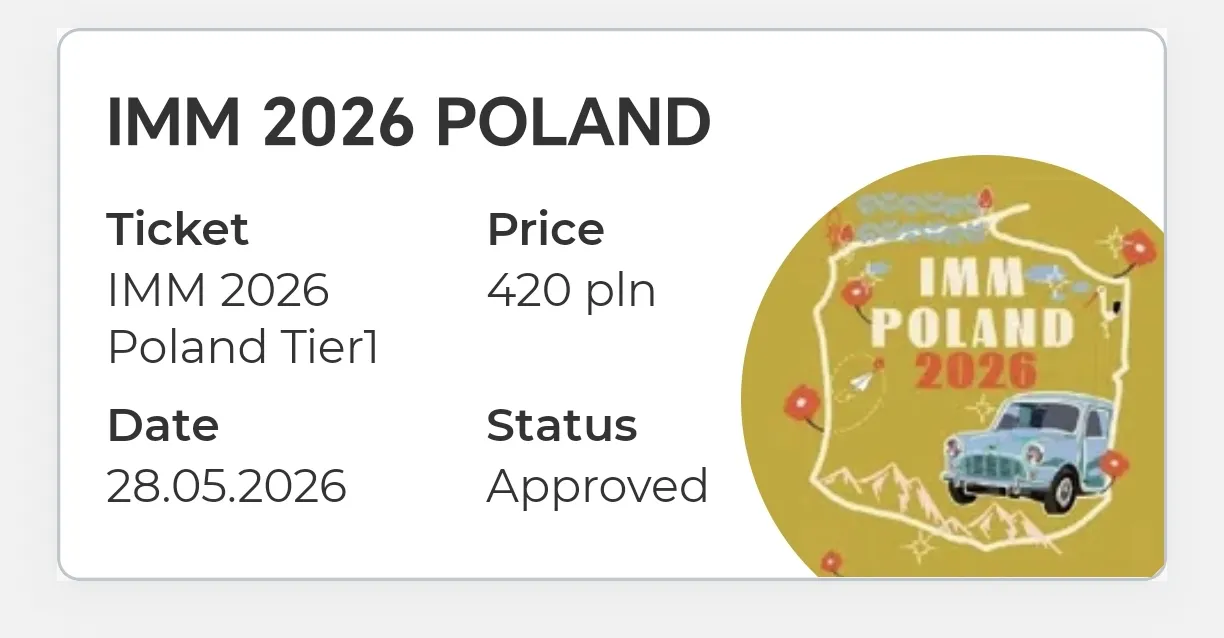Click the paper plane icon in the logo
The width and height of the screenshot is (1224, 638).
pyautogui.click(x=863, y=381)
